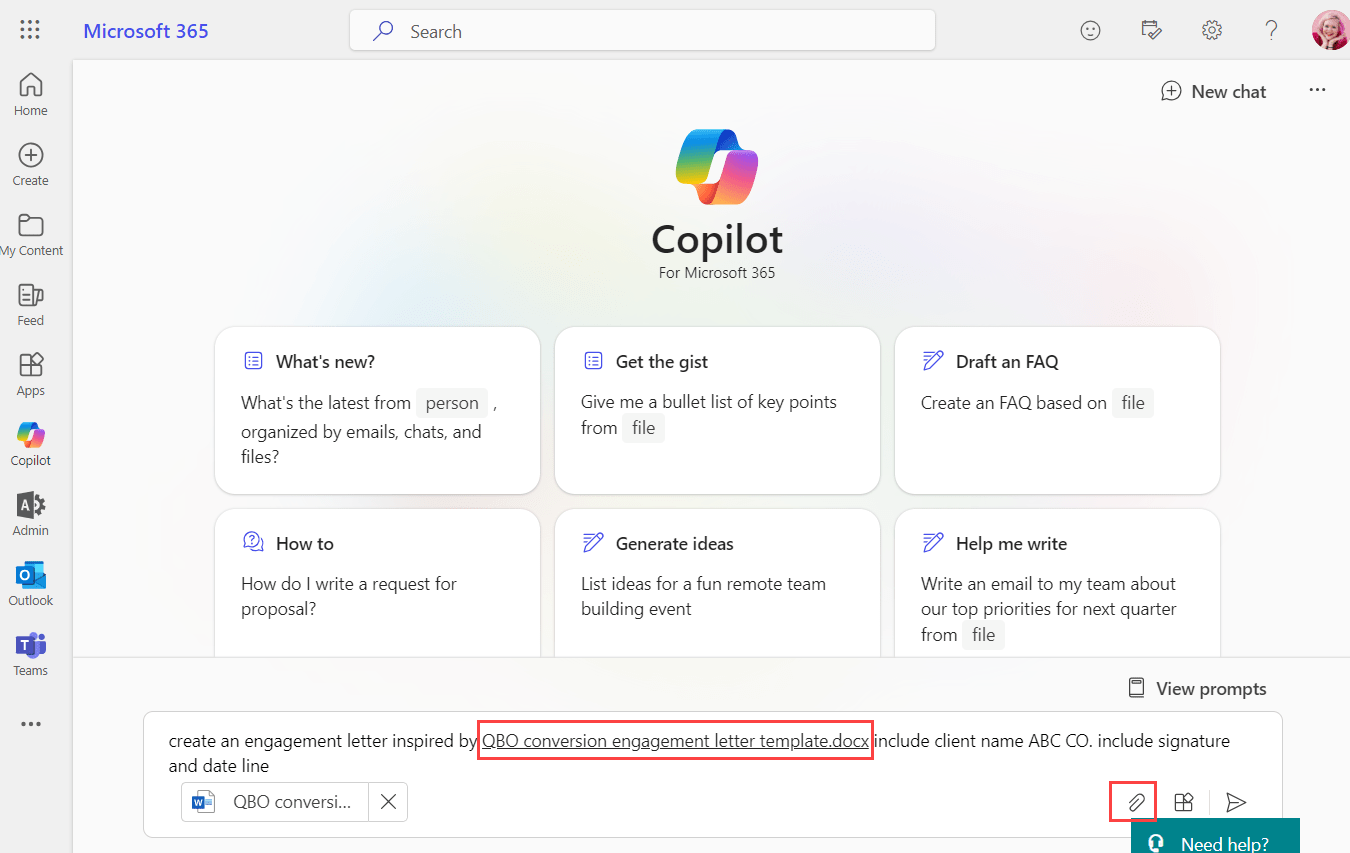The height and width of the screenshot is (853, 1350).
Task: Start a New chat
Action: tap(1213, 91)
